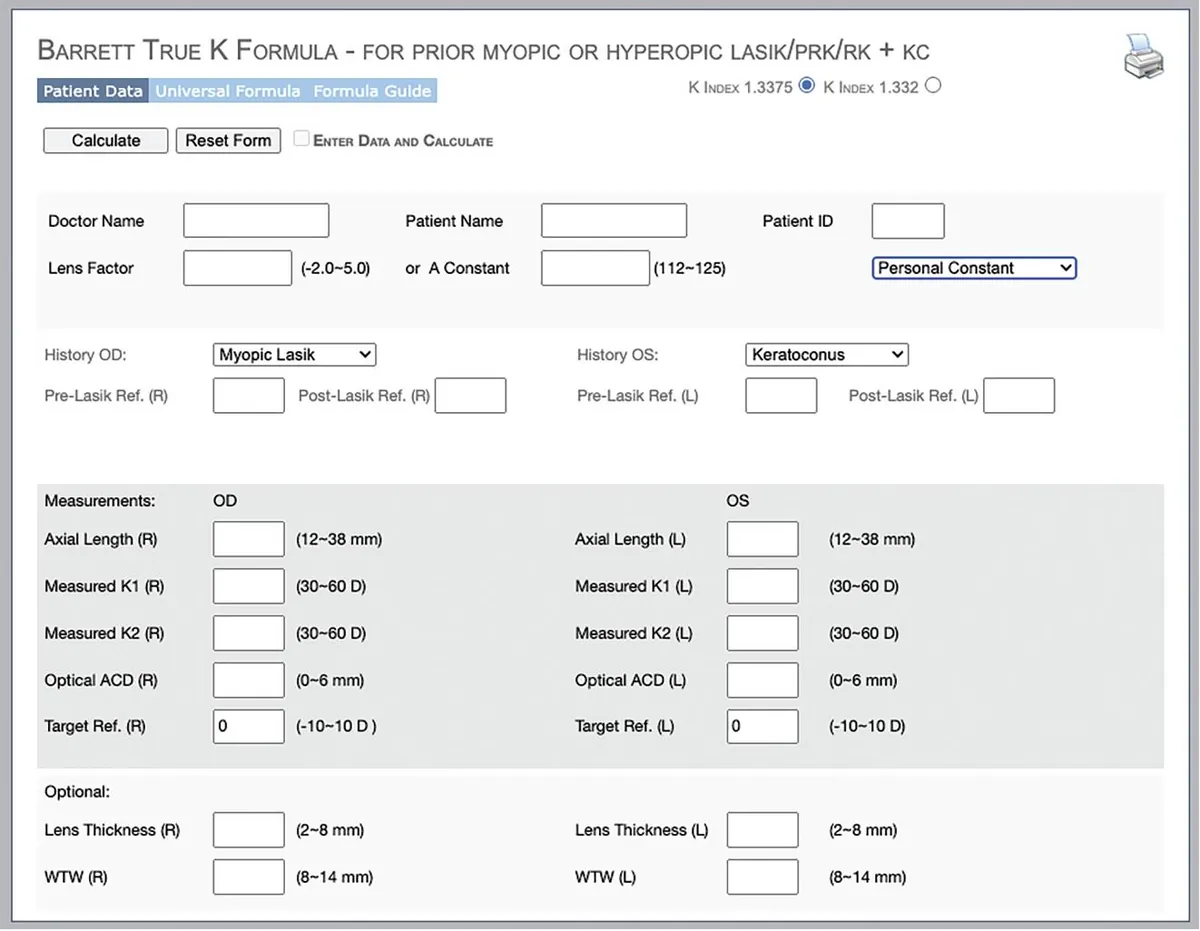Image resolution: width=1200 pixels, height=931 pixels.
Task: Select the Patient Data tab
Action: (x=93, y=91)
